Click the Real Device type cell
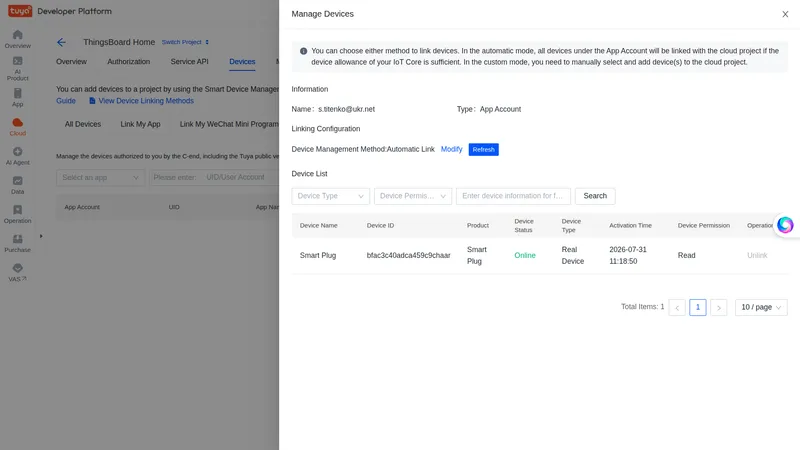 [572, 255]
